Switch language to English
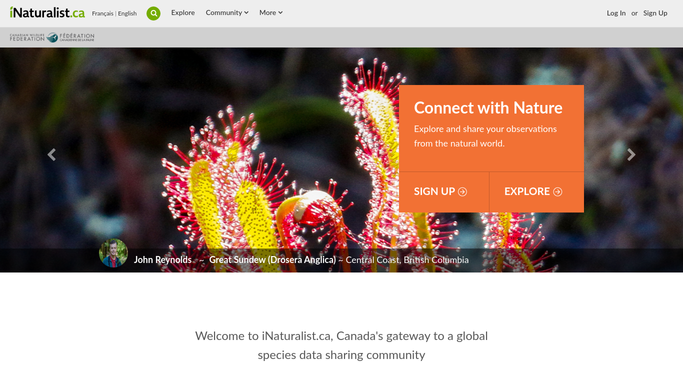This screenshot has height=384, width=683. (x=127, y=13)
